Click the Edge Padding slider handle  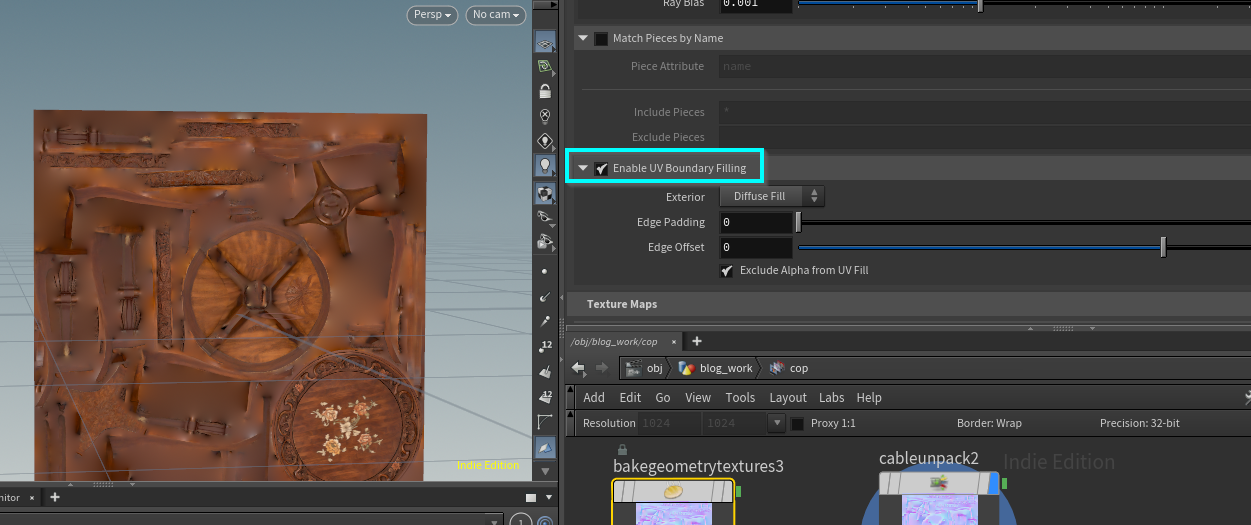pyautogui.click(x=798, y=222)
